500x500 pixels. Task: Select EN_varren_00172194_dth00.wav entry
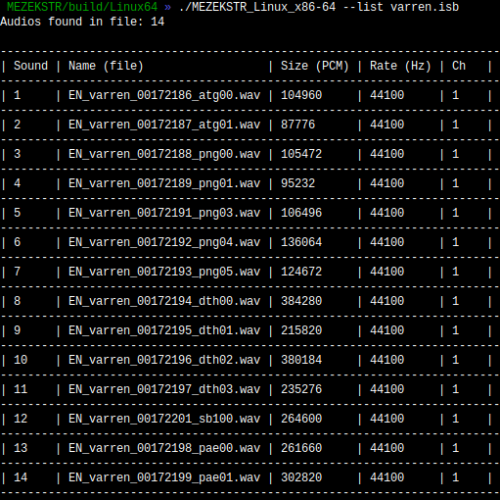point(164,301)
